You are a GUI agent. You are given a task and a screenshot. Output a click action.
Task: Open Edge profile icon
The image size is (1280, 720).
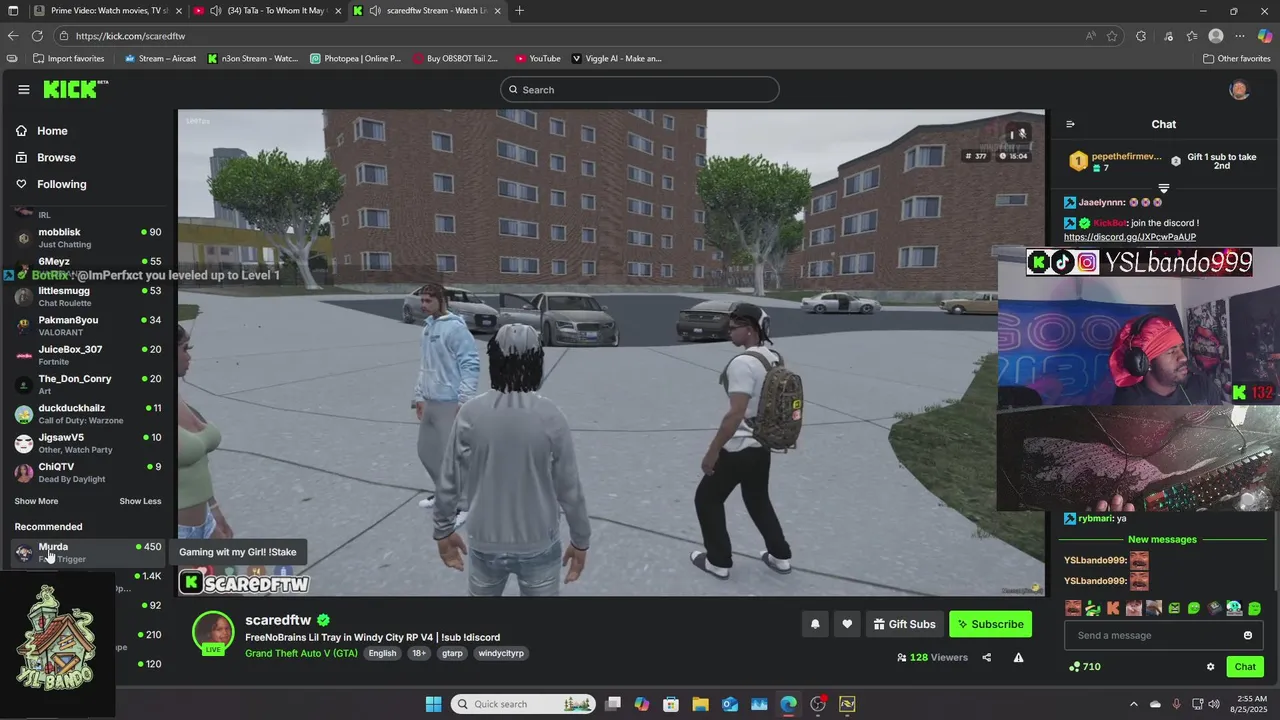(x=1216, y=36)
